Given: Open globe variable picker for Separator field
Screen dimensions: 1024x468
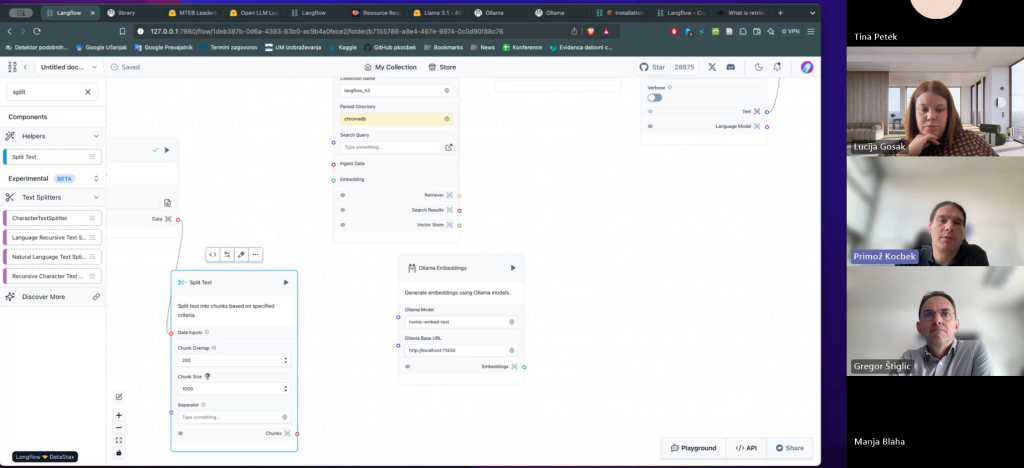Looking at the screenshot, I should point(285,417).
